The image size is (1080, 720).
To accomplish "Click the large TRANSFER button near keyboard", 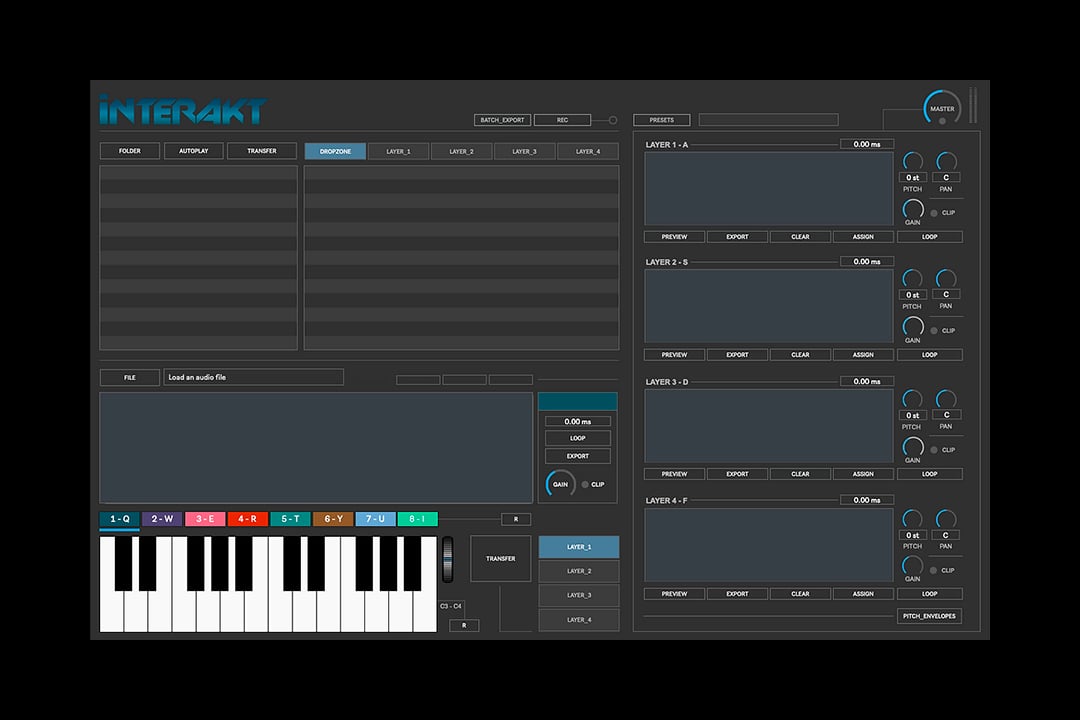I will [501, 559].
